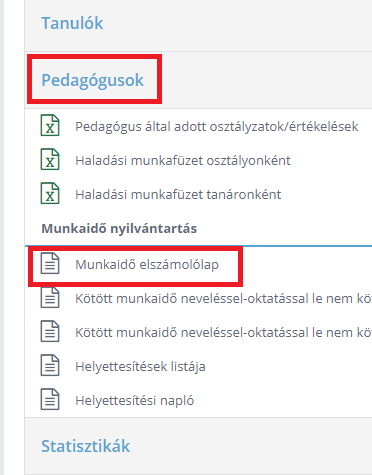Image resolution: width=372 pixels, height=475 pixels.
Task: Click document icon beside Helyettesítések listája
Action: 50,366
